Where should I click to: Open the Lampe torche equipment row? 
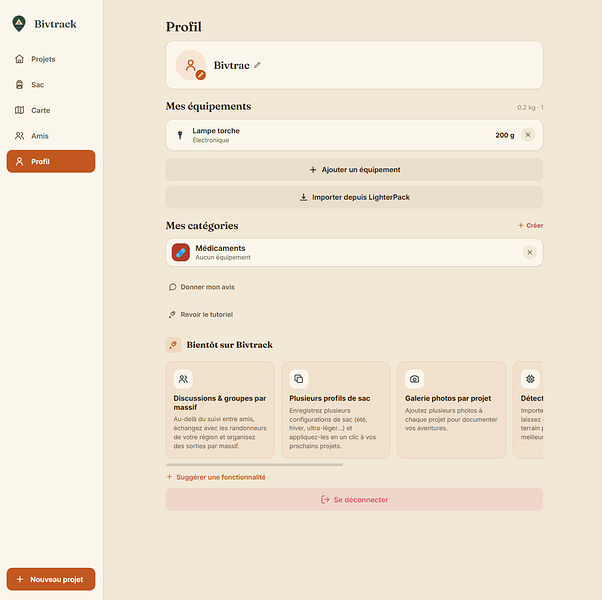[354, 135]
